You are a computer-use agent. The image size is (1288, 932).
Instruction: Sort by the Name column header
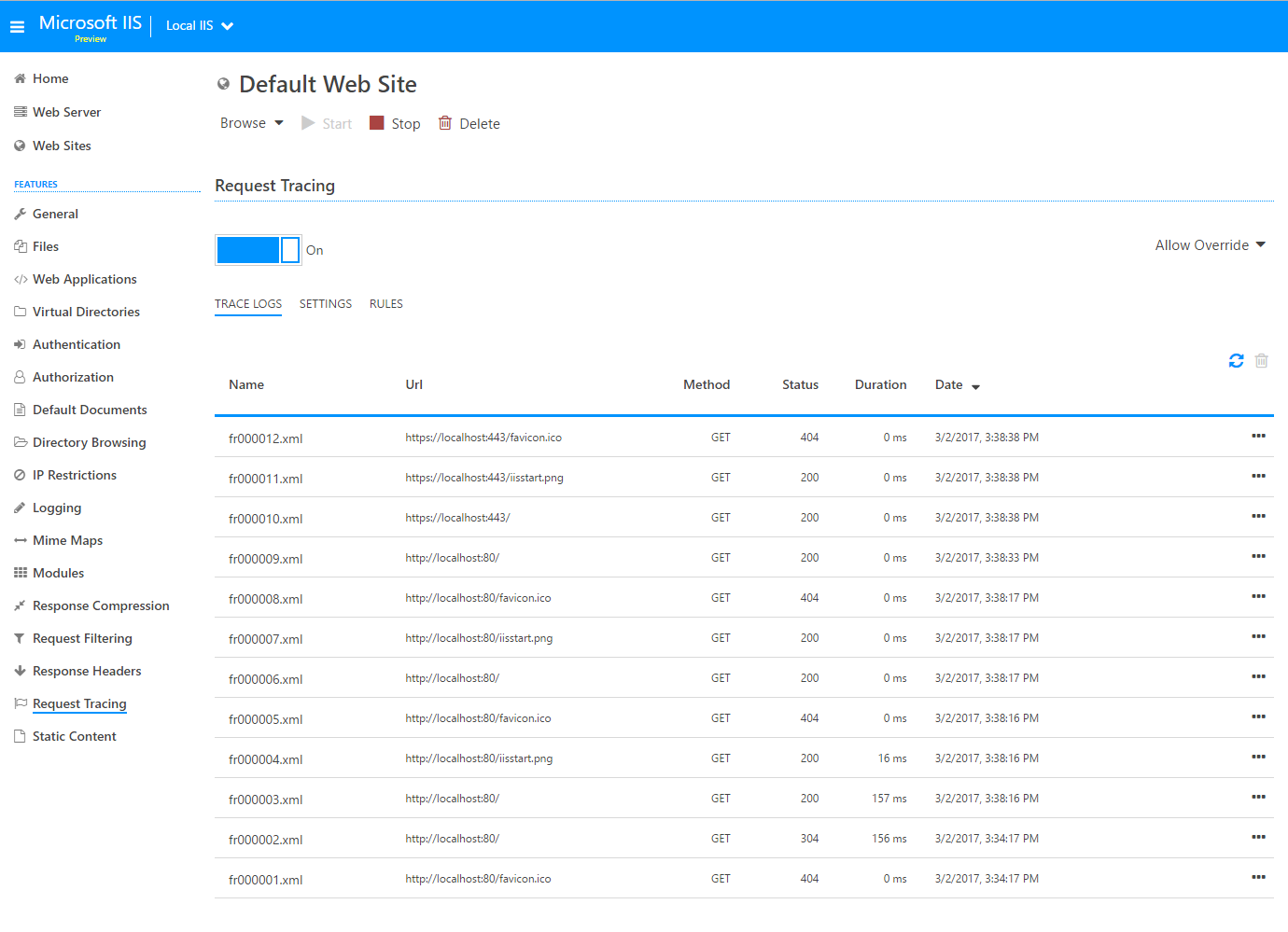click(246, 384)
